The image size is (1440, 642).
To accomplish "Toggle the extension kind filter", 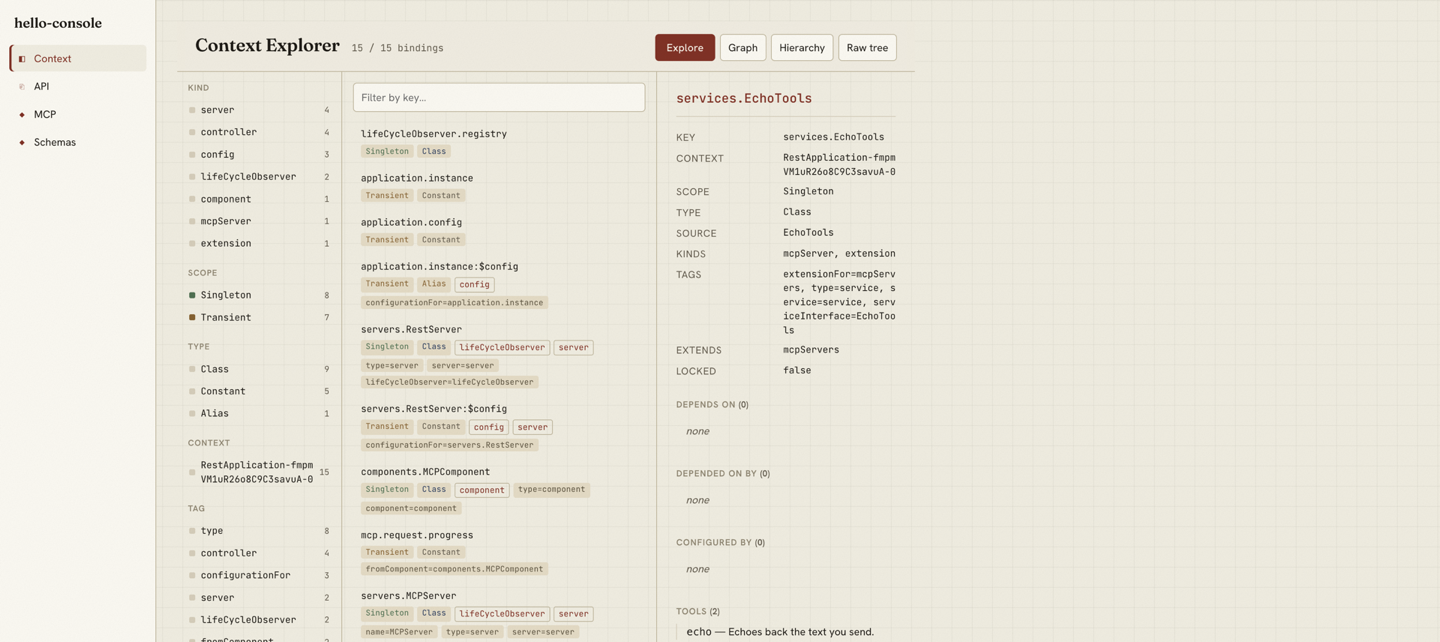I will coord(259,243).
